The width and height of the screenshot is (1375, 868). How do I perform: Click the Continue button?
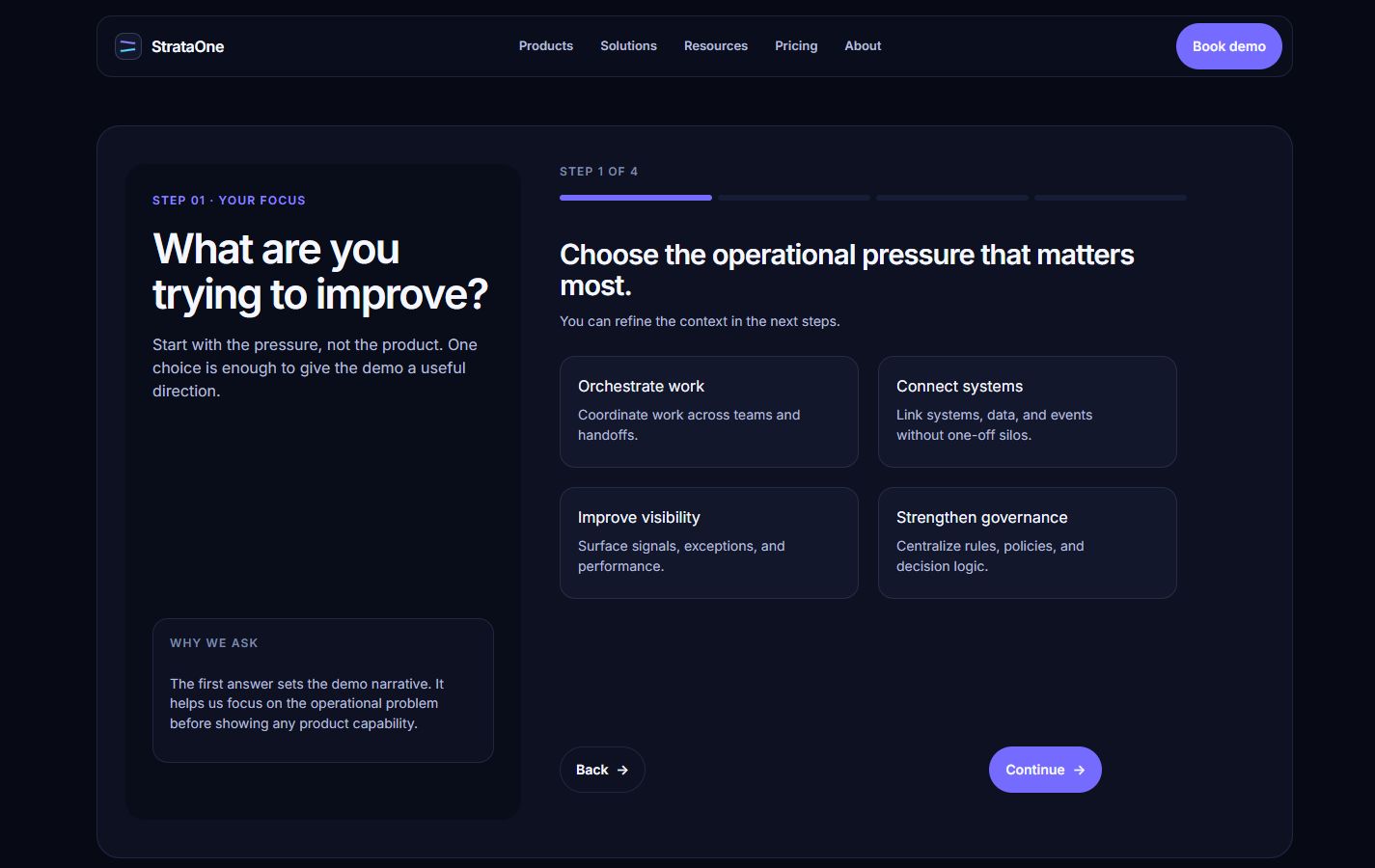pyautogui.click(x=1045, y=770)
